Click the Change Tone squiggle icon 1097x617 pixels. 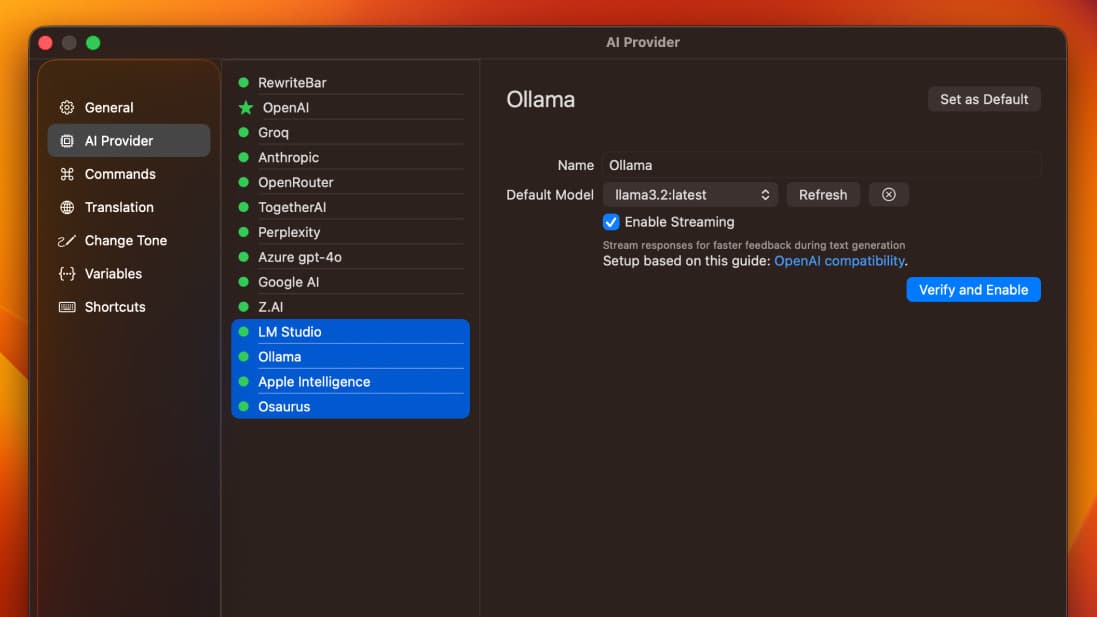click(67, 241)
